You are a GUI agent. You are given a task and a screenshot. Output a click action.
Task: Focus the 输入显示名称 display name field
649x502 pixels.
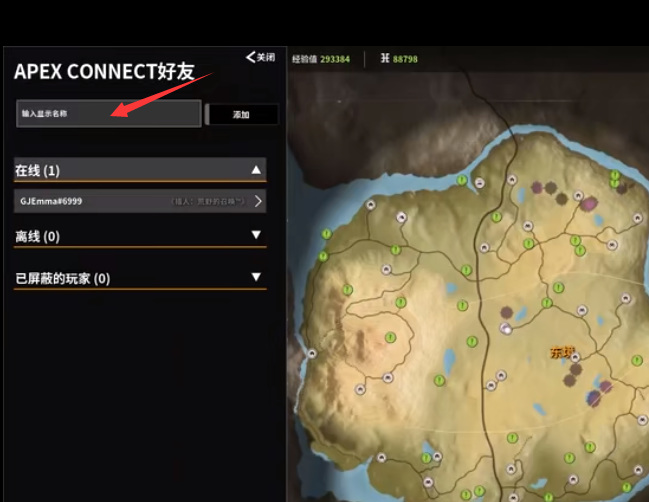point(108,113)
